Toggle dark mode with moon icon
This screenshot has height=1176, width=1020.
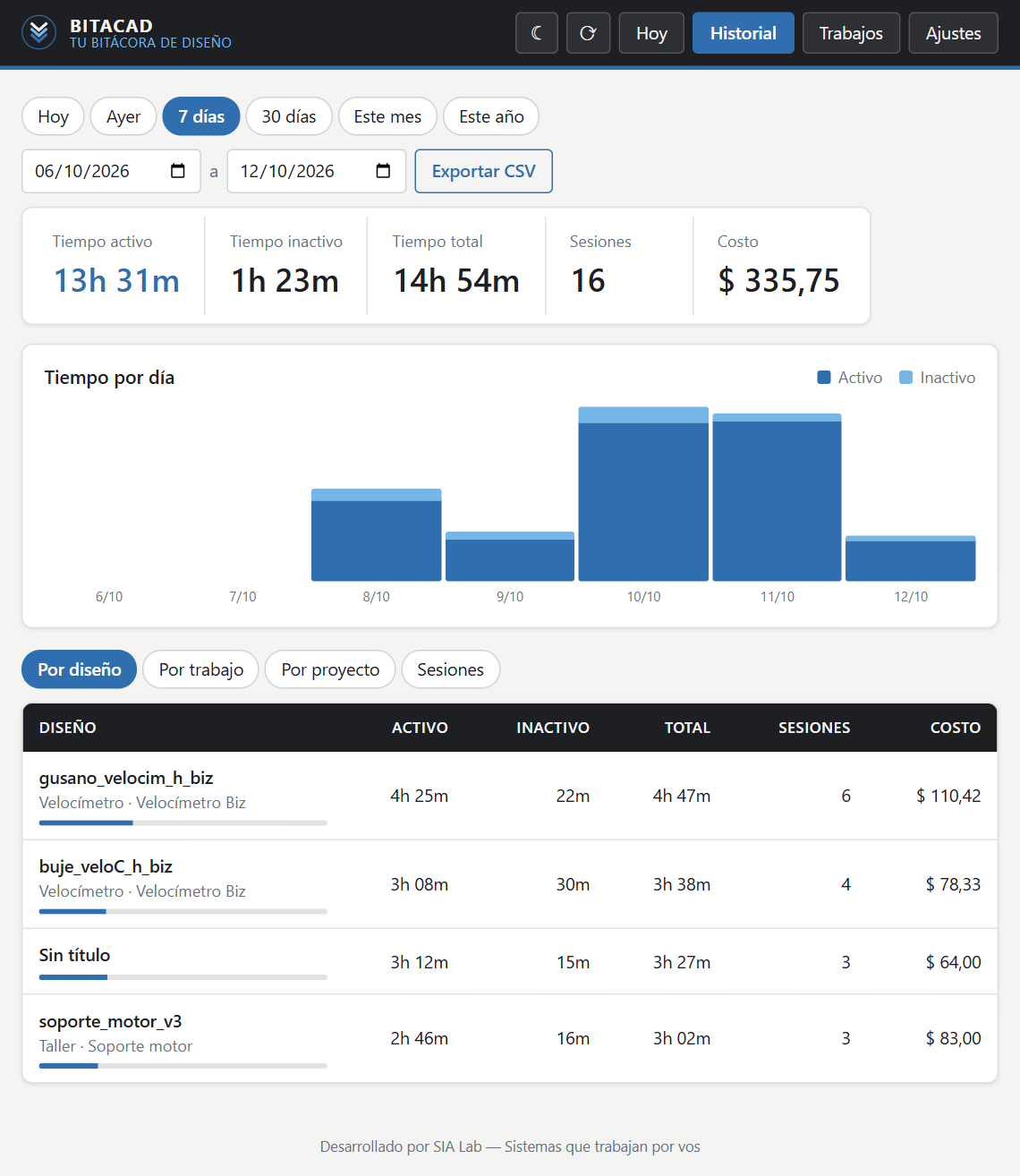[537, 33]
